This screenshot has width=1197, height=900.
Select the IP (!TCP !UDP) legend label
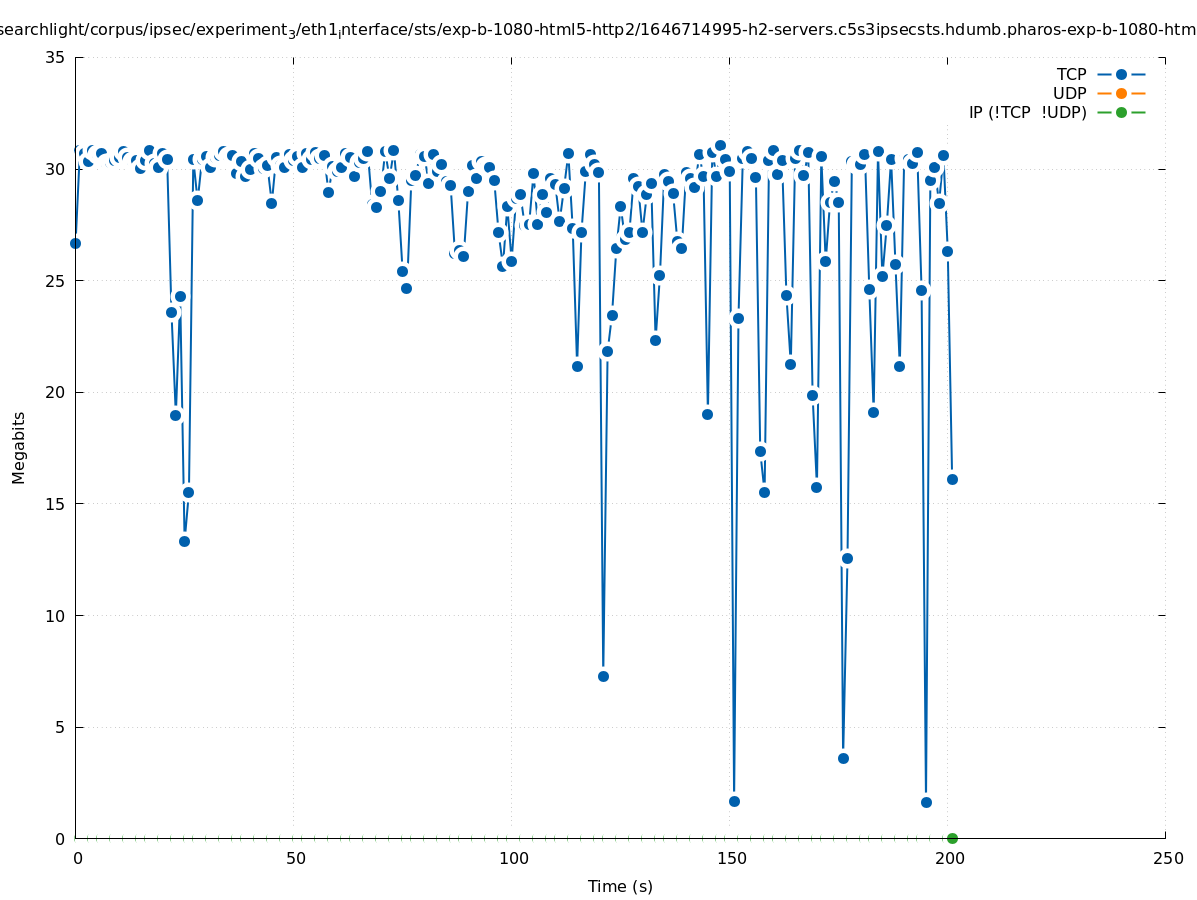pos(1027,112)
